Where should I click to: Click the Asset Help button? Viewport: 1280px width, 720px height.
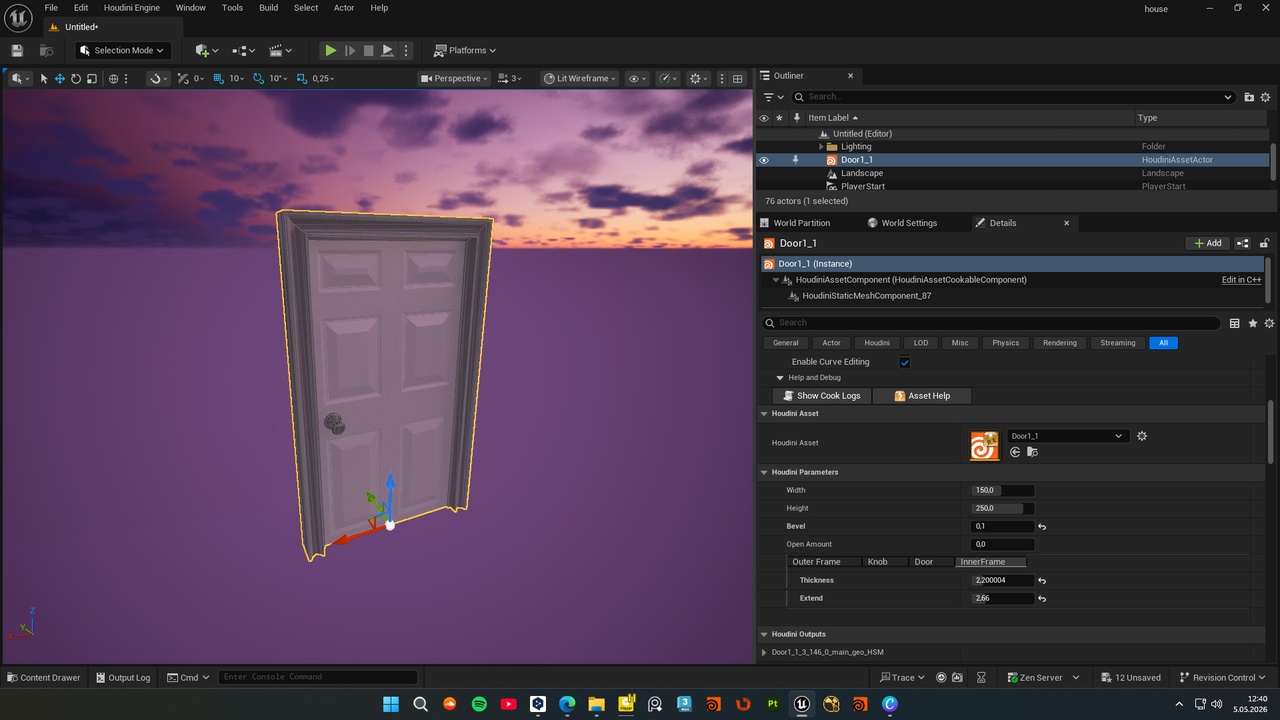[x=922, y=396]
